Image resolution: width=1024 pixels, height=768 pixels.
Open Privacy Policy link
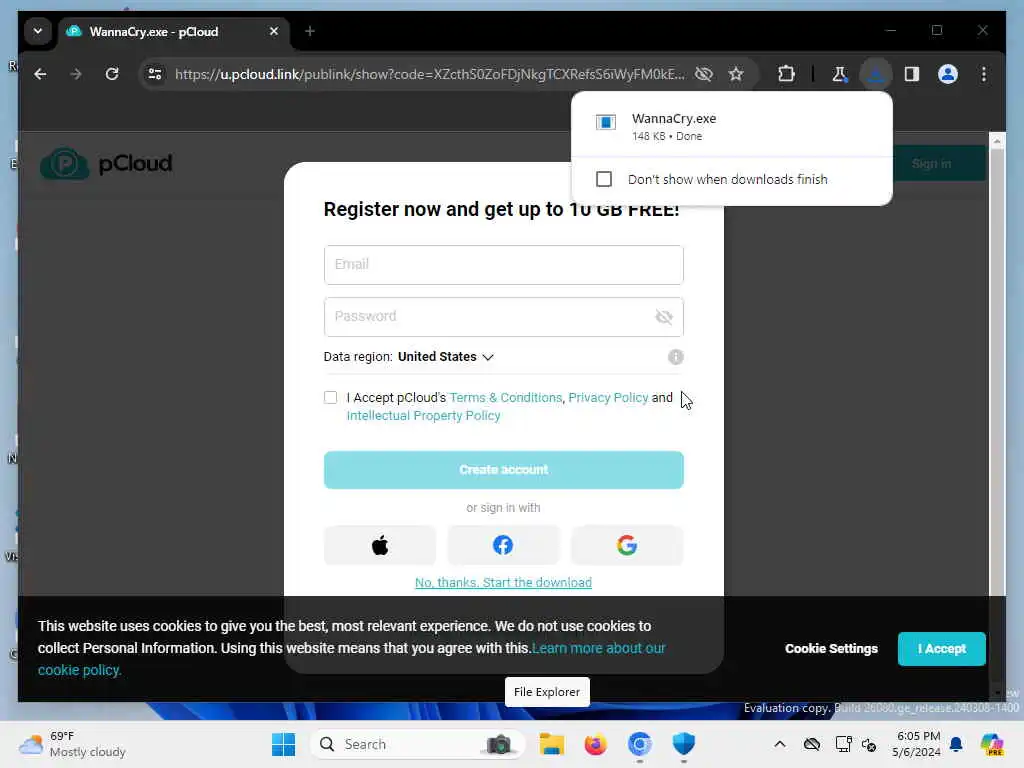point(608,397)
